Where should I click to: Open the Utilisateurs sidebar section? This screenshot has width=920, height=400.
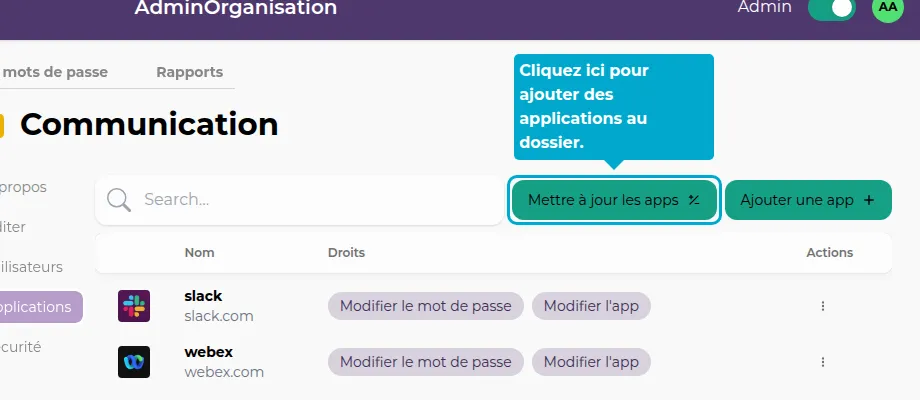(x=31, y=267)
